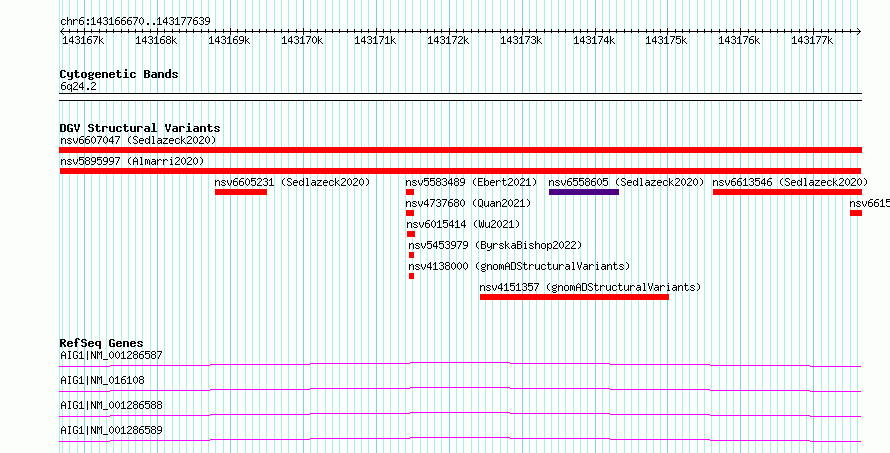Screen dimensions: 890x453
Task: Select nsv6613546 (Sedlazeck2020) label
Action: pos(790,182)
